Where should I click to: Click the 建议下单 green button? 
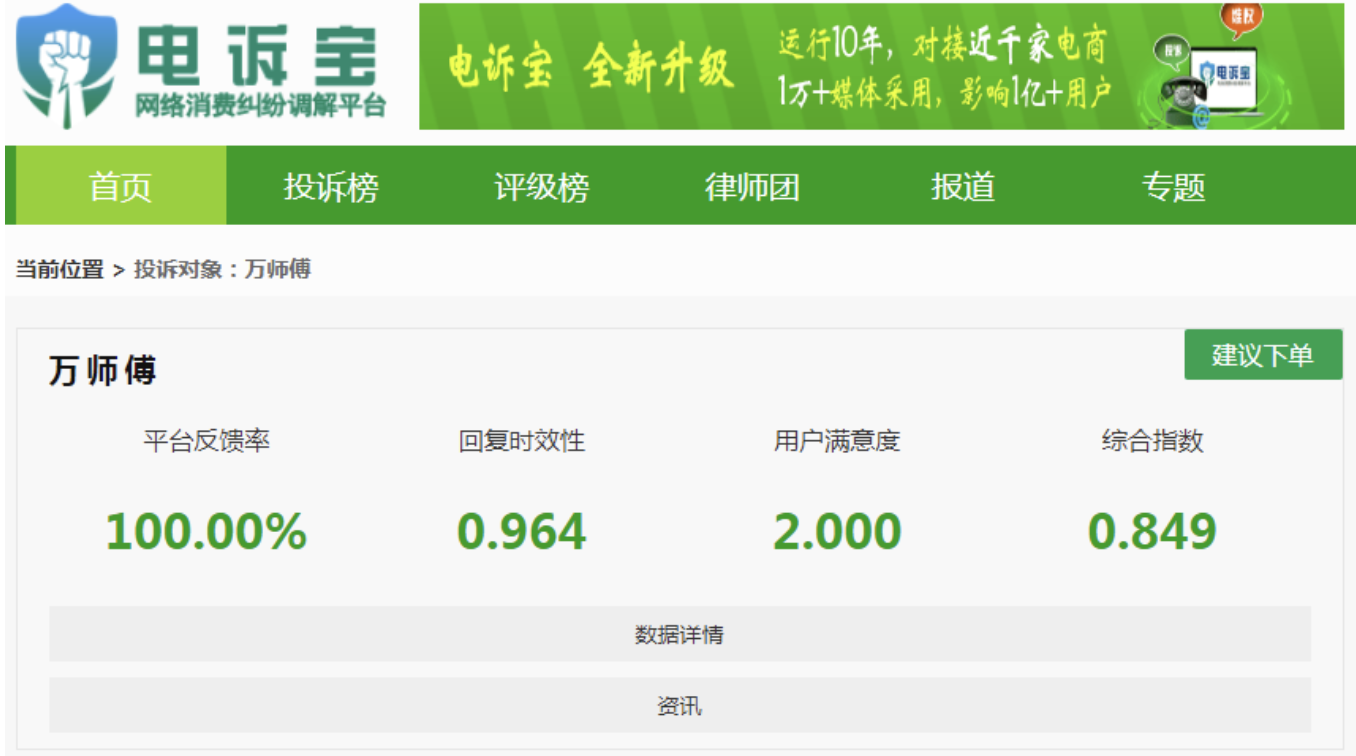coord(1263,355)
